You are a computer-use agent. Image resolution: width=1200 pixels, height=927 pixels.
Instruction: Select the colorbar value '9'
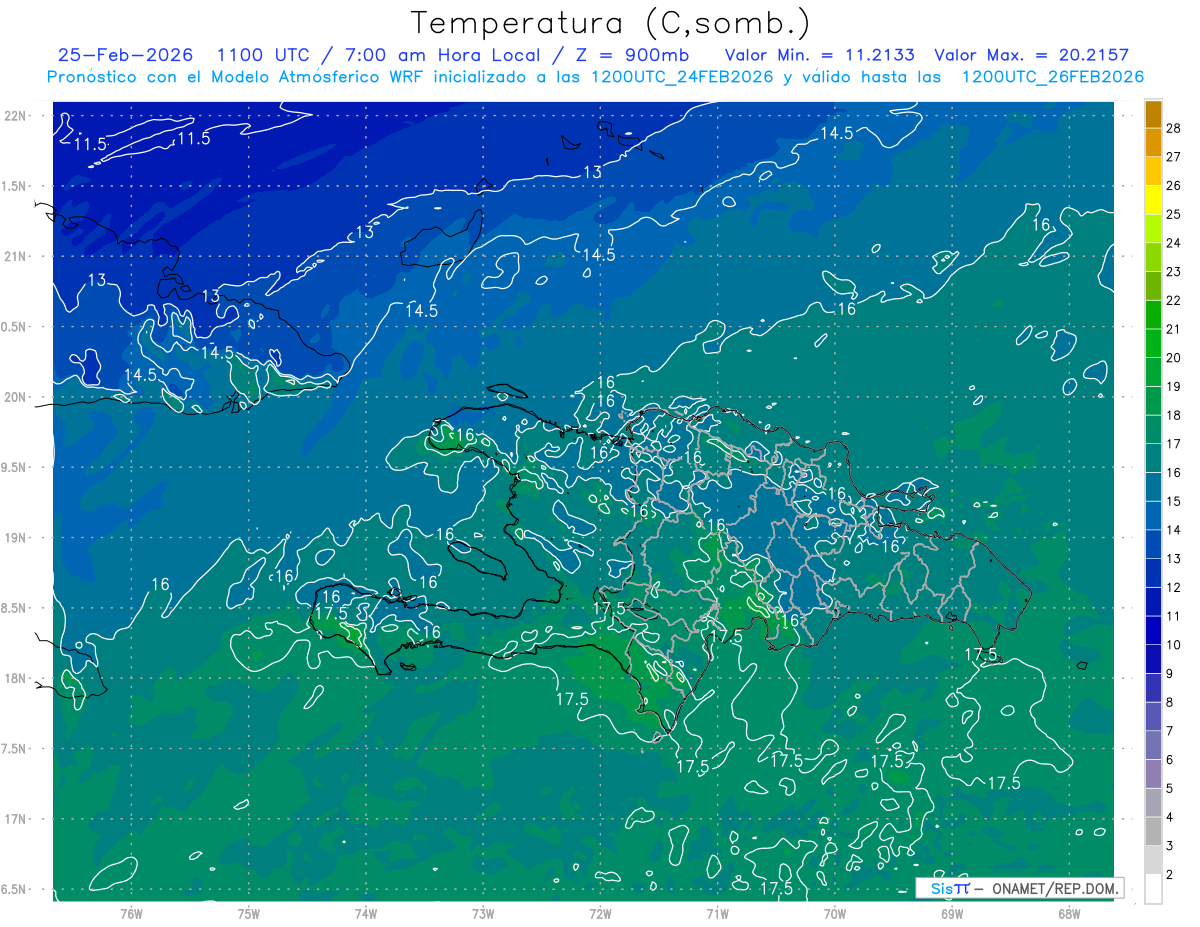tap(1170, 674)
